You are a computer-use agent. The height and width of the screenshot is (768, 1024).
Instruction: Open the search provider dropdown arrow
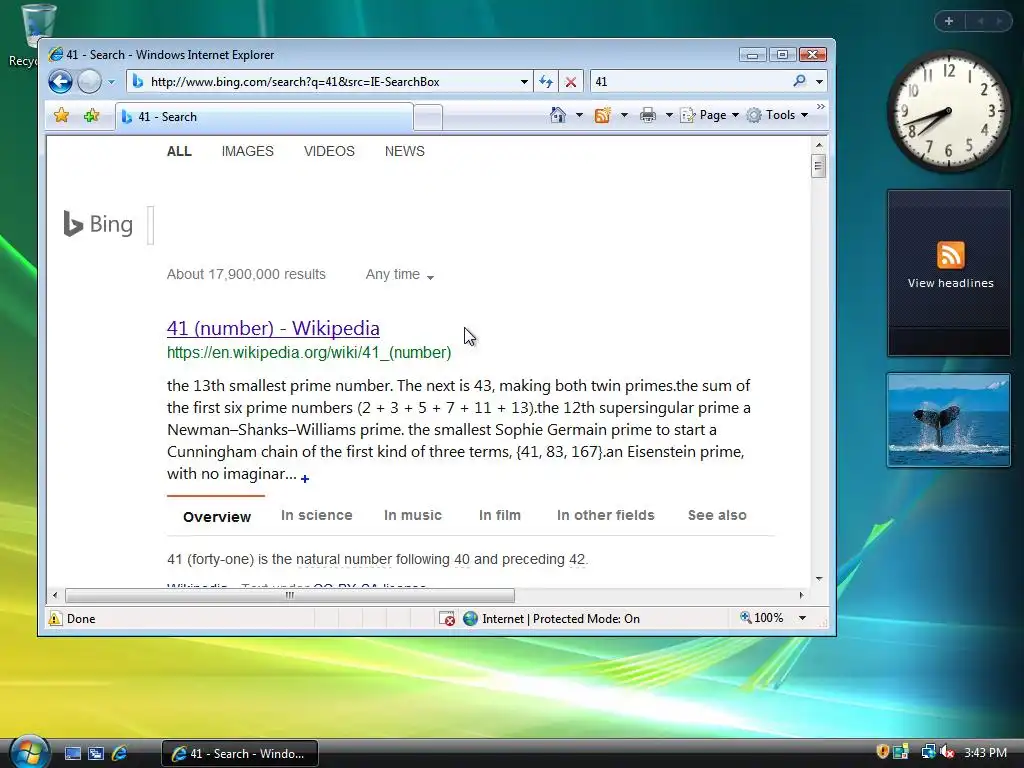(x=819, y=82)
